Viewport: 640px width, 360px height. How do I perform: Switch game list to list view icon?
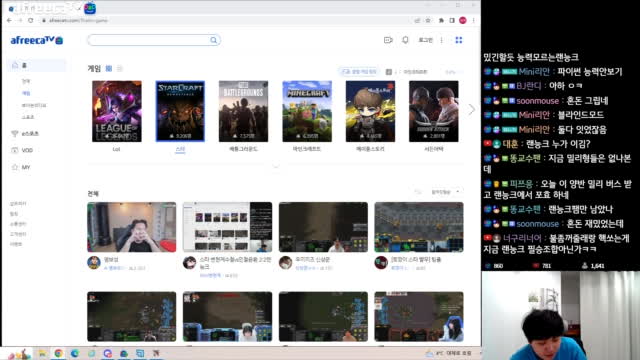click(x=120, y=69)
